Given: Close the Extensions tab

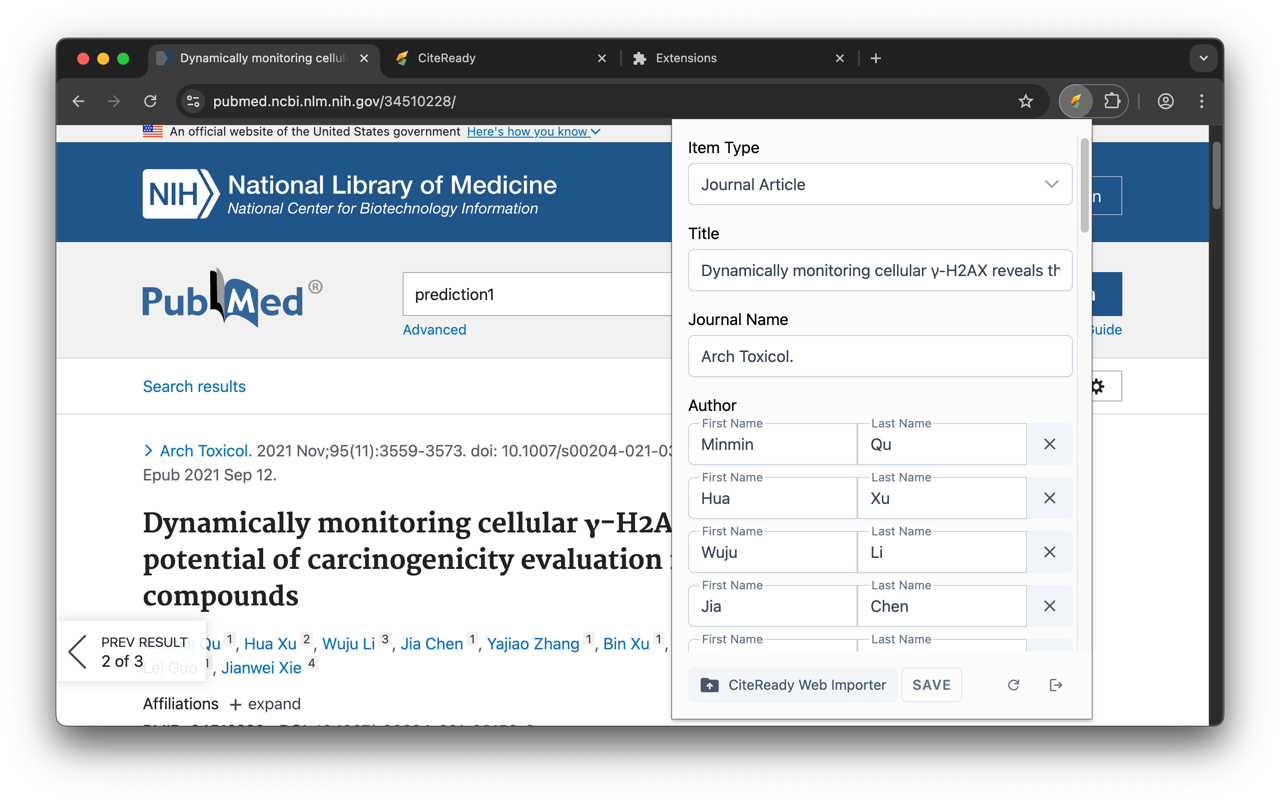Looking at the screenshot, I should 839,58.
